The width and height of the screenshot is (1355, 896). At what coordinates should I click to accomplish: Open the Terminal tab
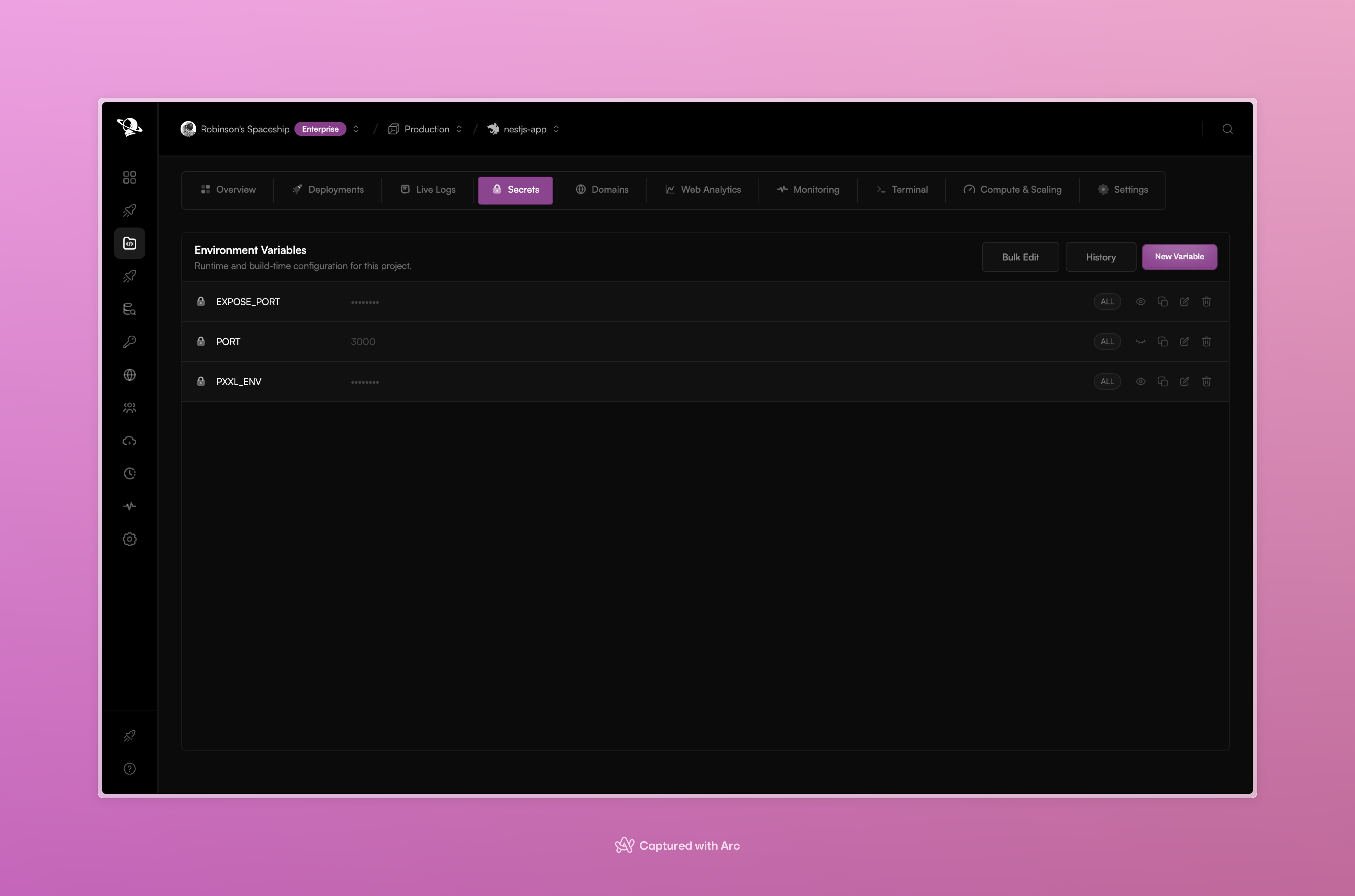(901, 190)
